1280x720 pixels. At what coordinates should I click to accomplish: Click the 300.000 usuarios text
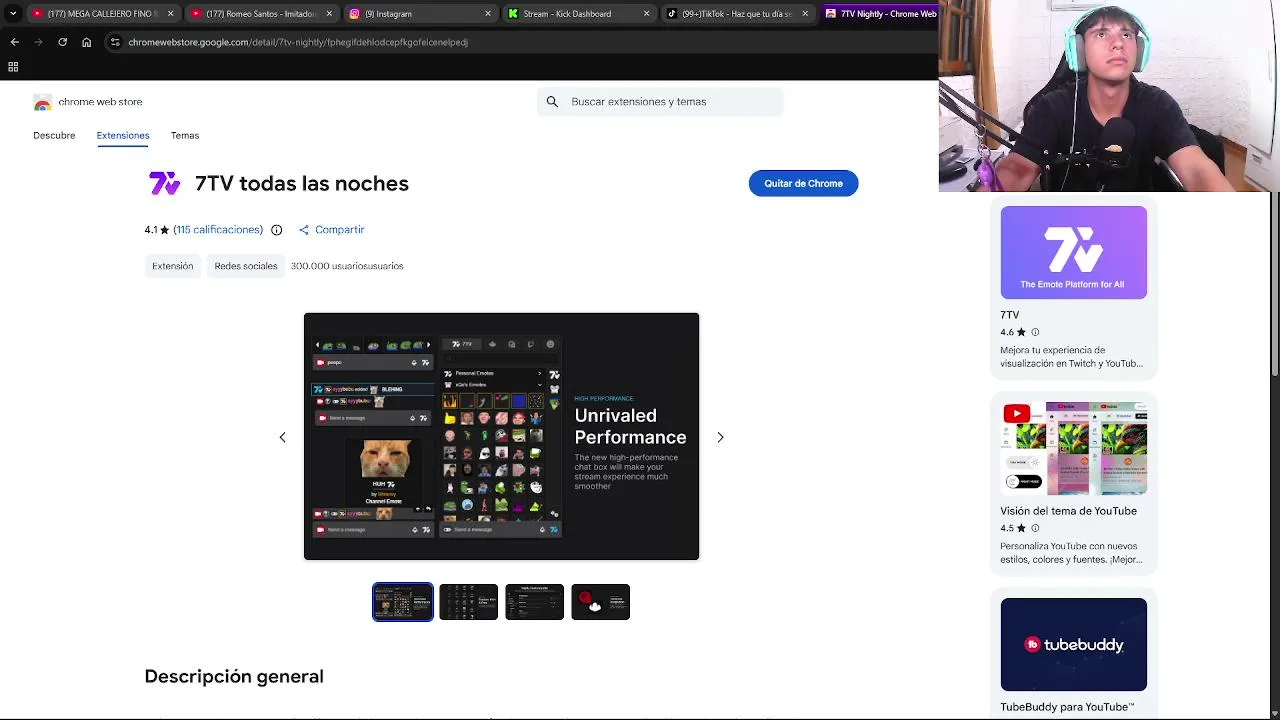tap(347, 266)
